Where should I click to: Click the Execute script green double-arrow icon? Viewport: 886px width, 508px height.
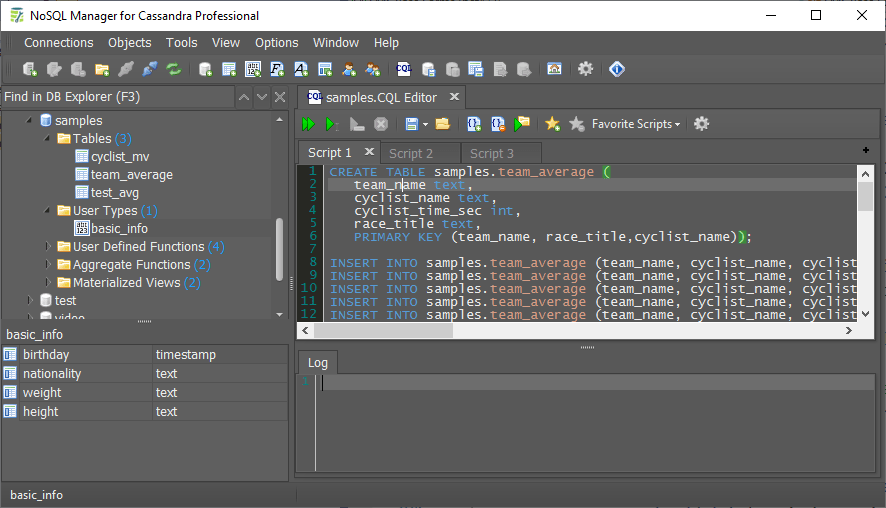pos(308,124)
